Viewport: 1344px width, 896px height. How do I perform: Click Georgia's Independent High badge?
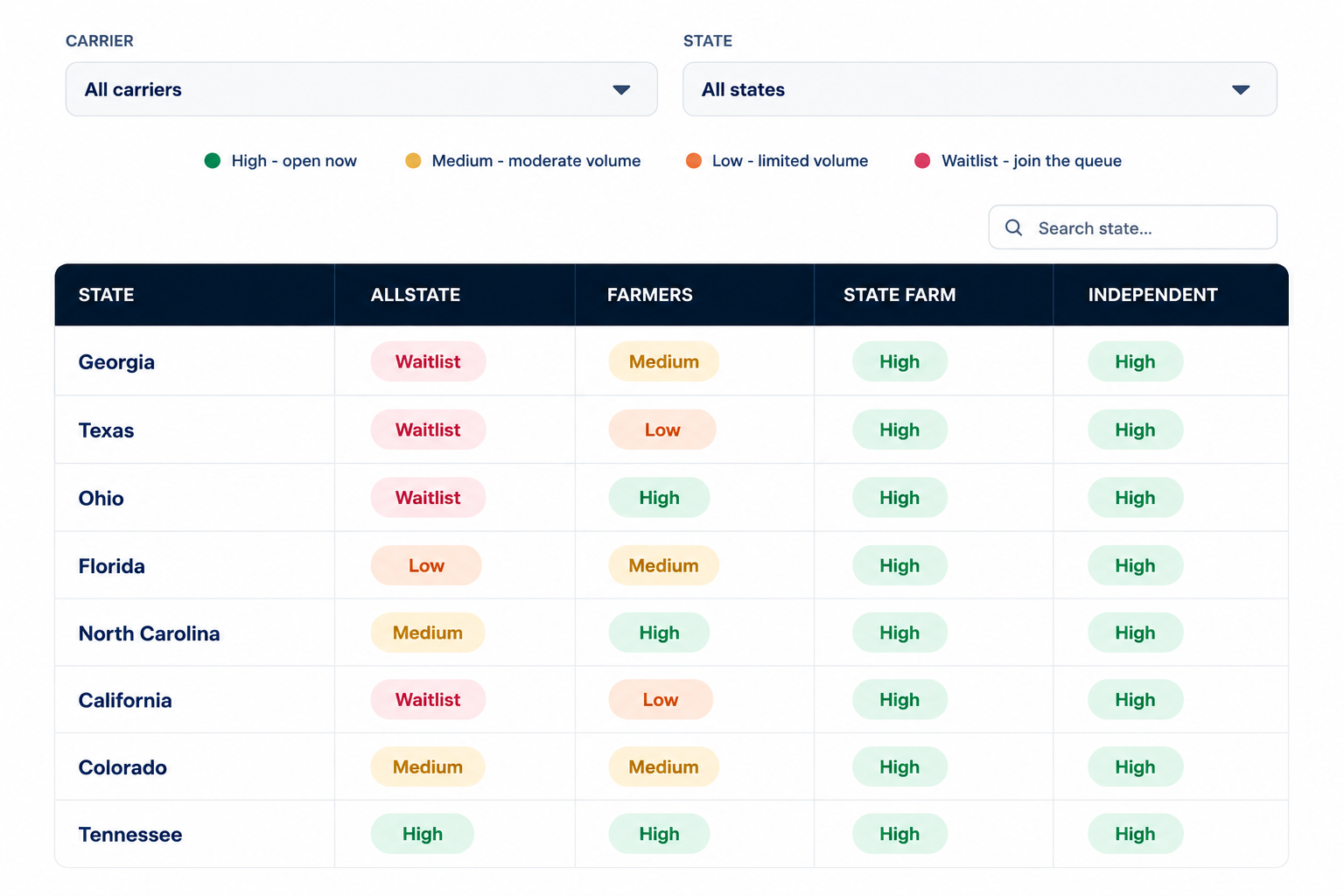coord(1135,361)
